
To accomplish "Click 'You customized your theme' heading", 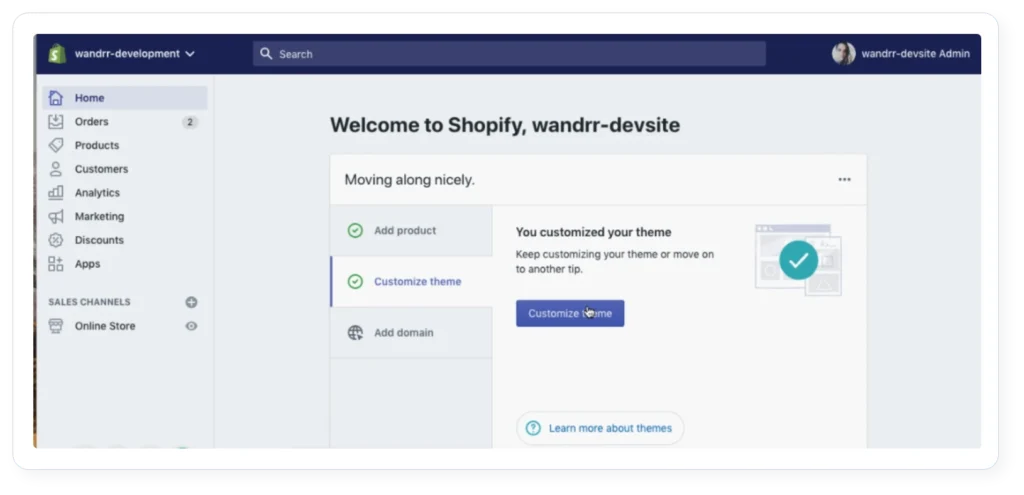I will tap(594, 232).
